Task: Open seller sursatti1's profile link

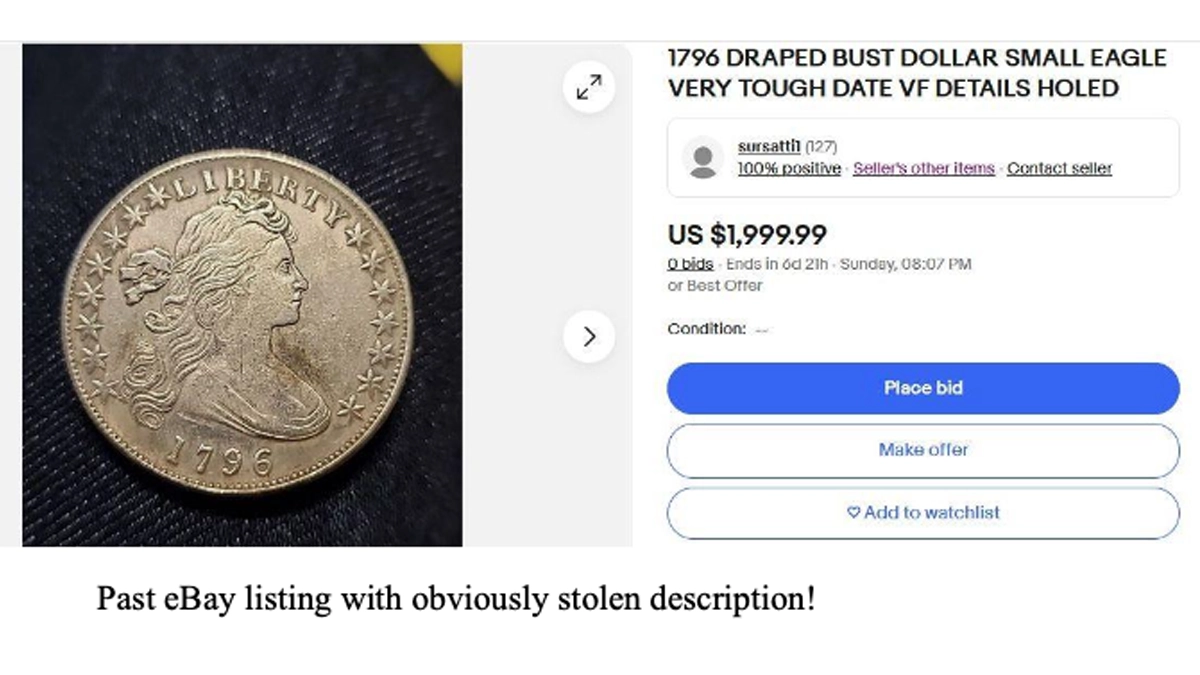Action: coord(769,147)
